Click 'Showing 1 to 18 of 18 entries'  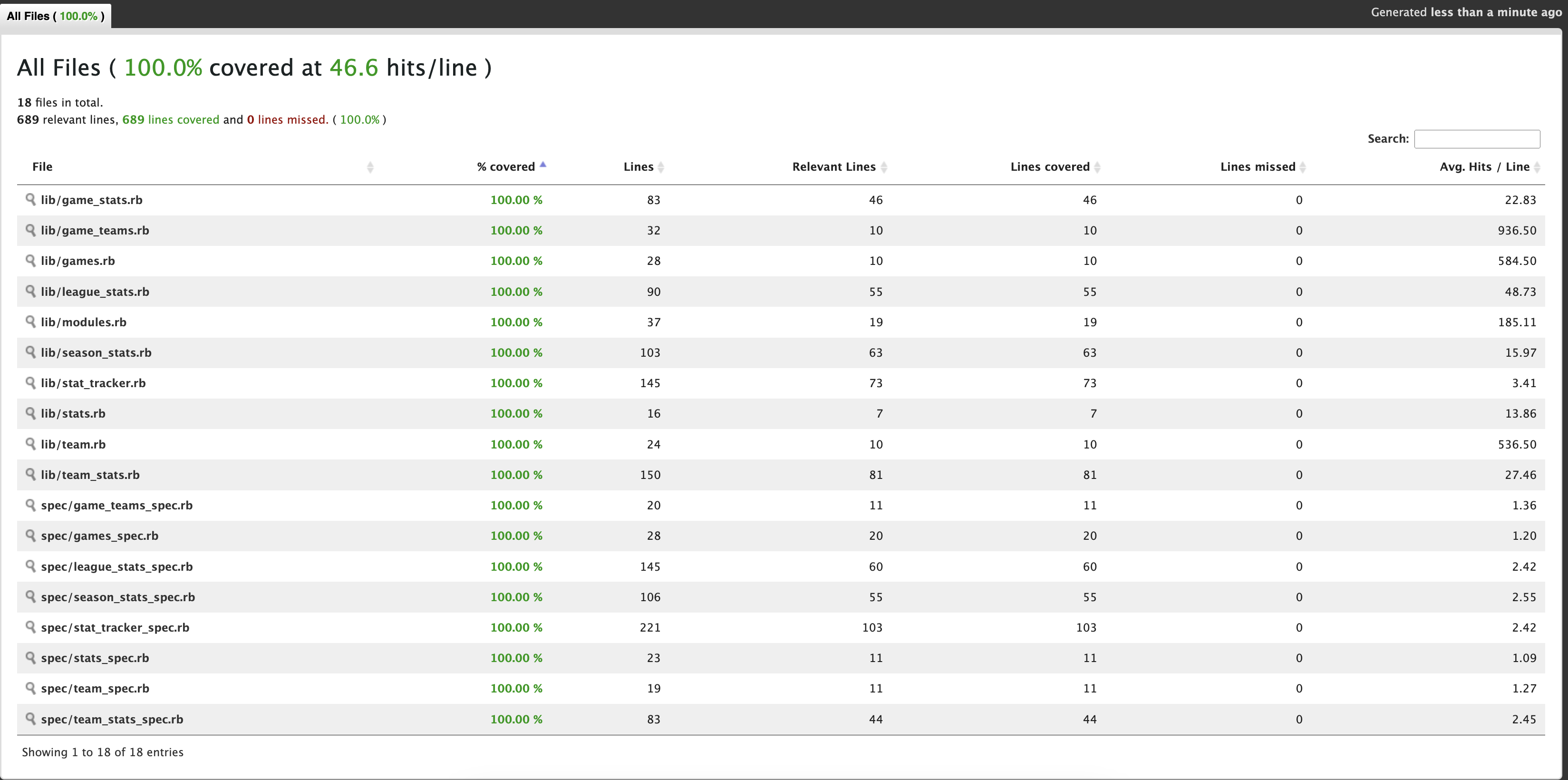pos(103,752)
